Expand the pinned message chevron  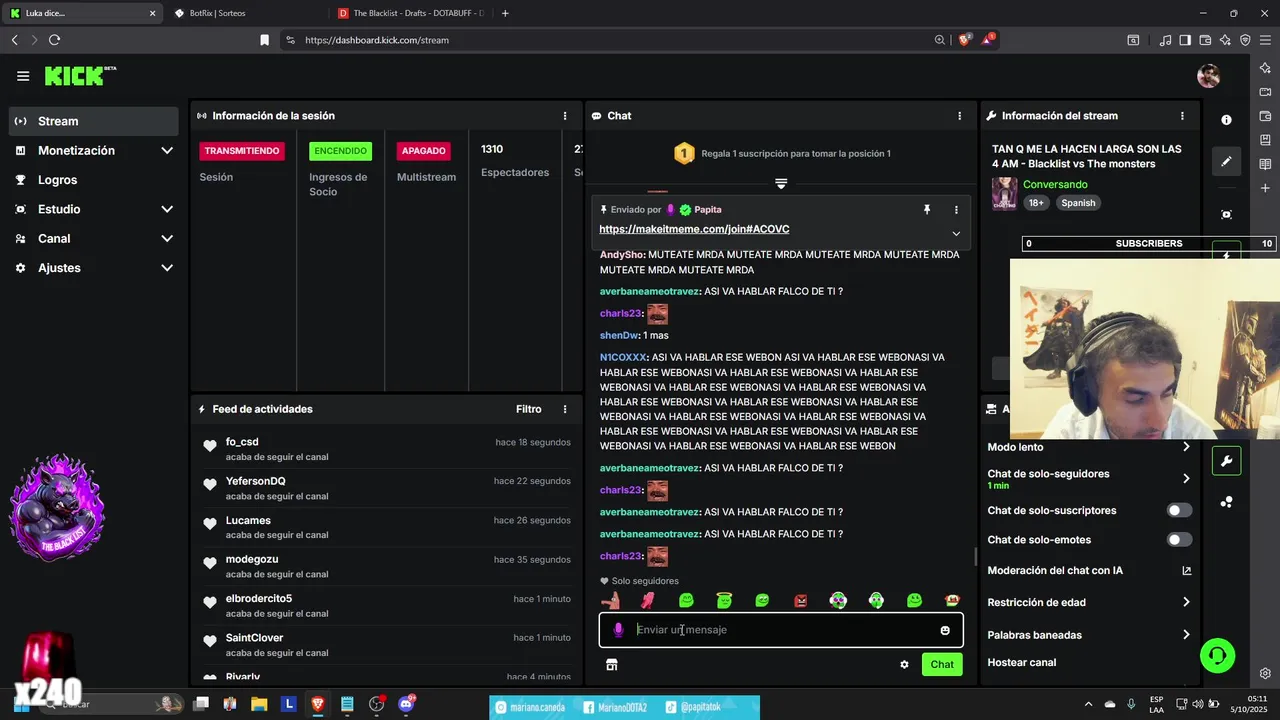point(956,234)
